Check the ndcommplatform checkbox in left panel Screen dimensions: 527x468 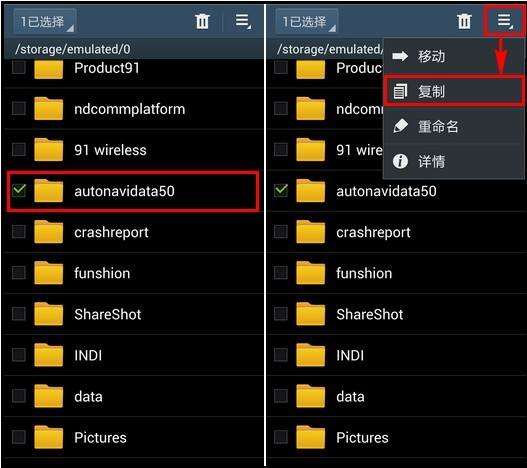(x=19, y=109)
